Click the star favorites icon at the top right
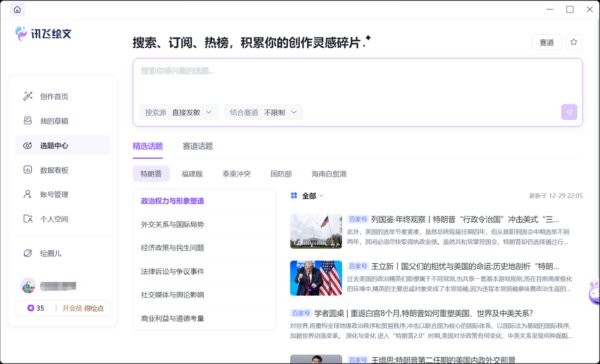The height and width of the screenshot is (364, 600). click(573, 42)
